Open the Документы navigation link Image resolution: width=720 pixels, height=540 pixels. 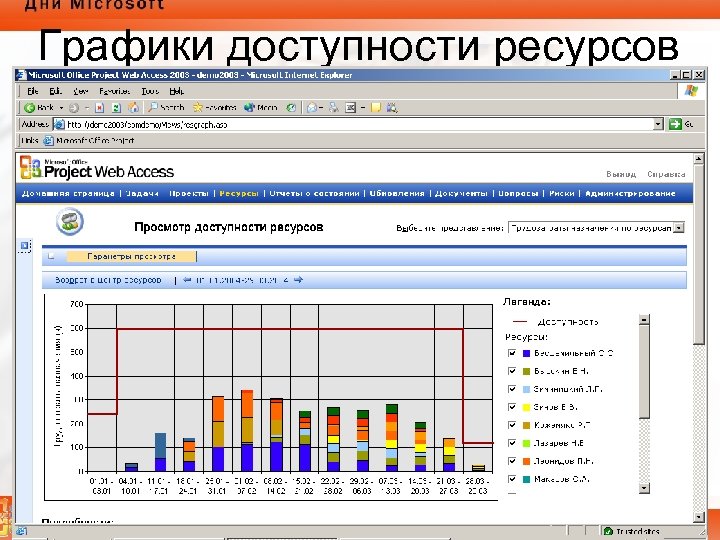click(x=461, y=193)
